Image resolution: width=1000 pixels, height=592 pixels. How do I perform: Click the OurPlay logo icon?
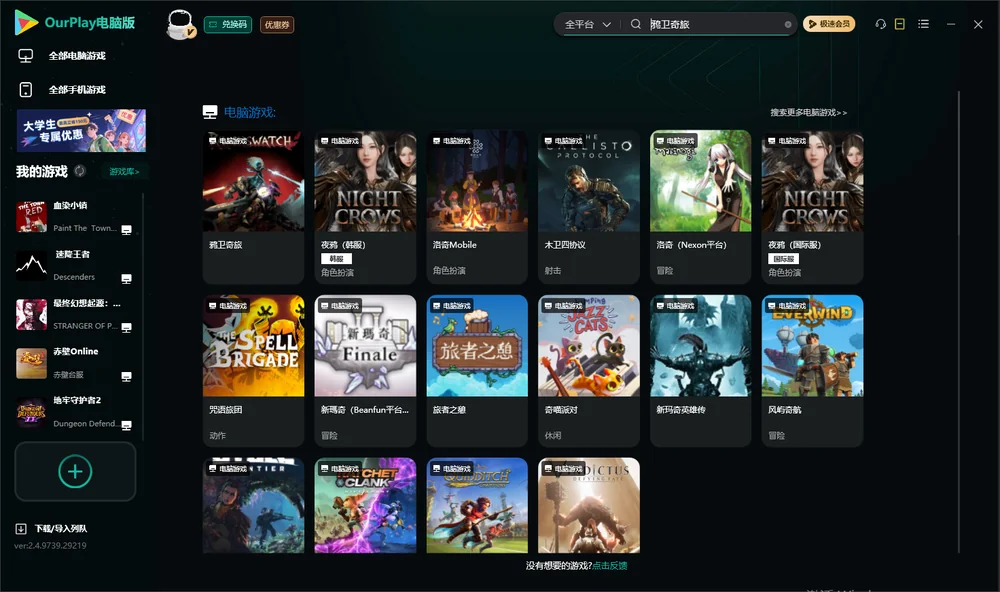point(26,23)
